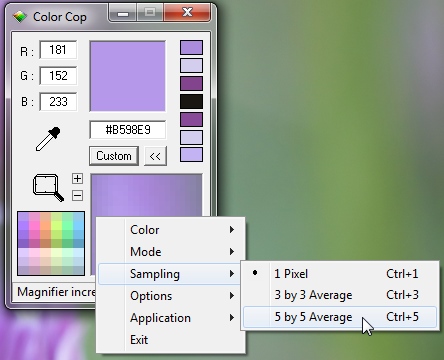
Task: Choose Exit from the context menu
Action: 171,340
